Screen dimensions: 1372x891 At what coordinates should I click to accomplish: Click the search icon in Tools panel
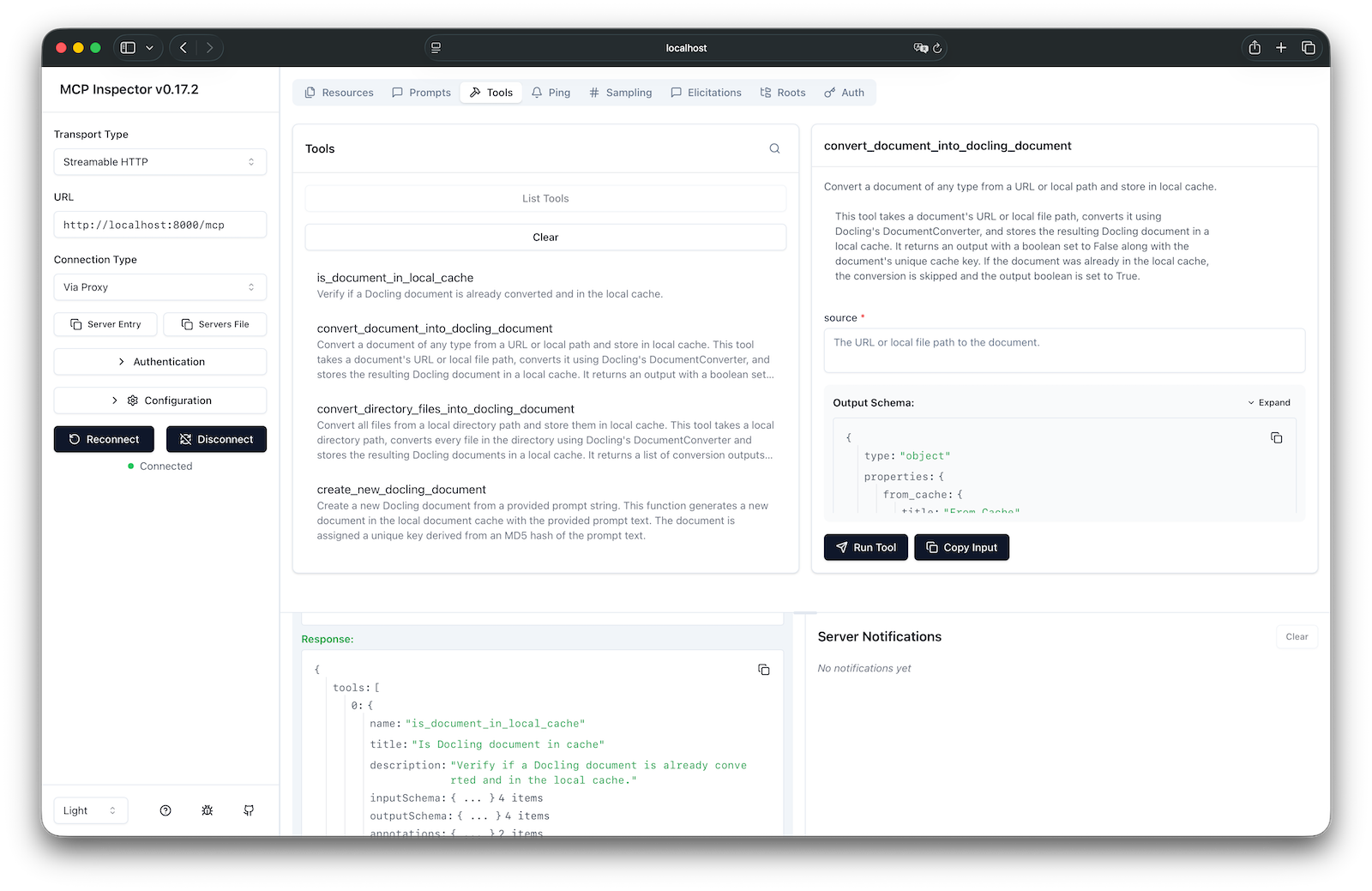click(774, 148)
